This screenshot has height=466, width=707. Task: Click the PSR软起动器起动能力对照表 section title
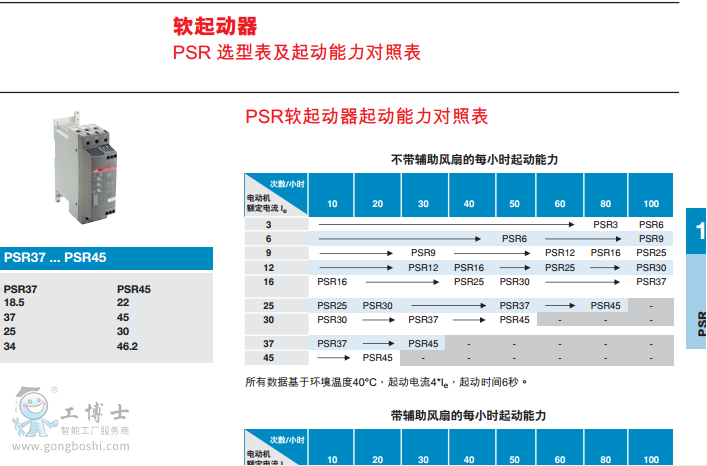point(366,117)
